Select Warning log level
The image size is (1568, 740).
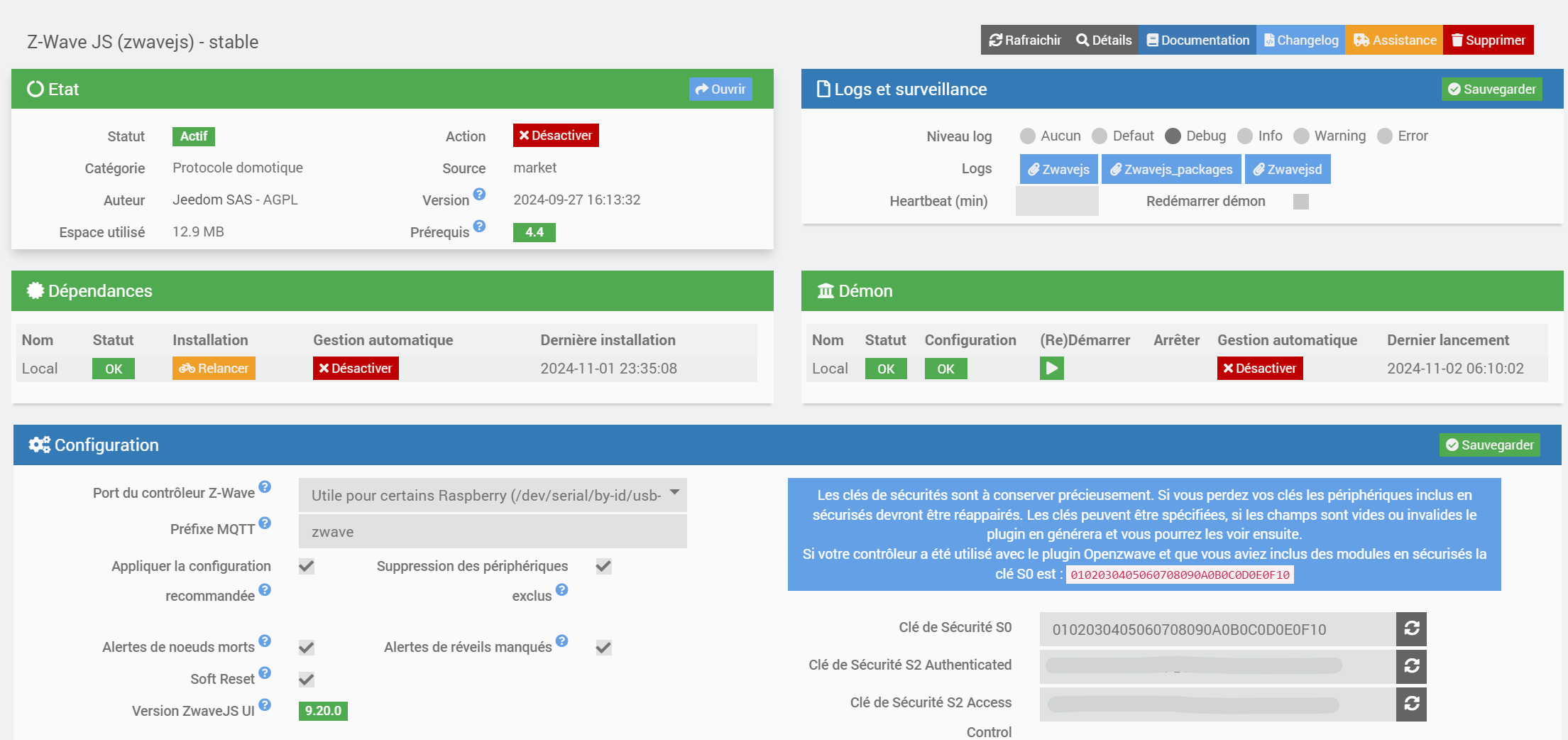[x=1301, y=136]
